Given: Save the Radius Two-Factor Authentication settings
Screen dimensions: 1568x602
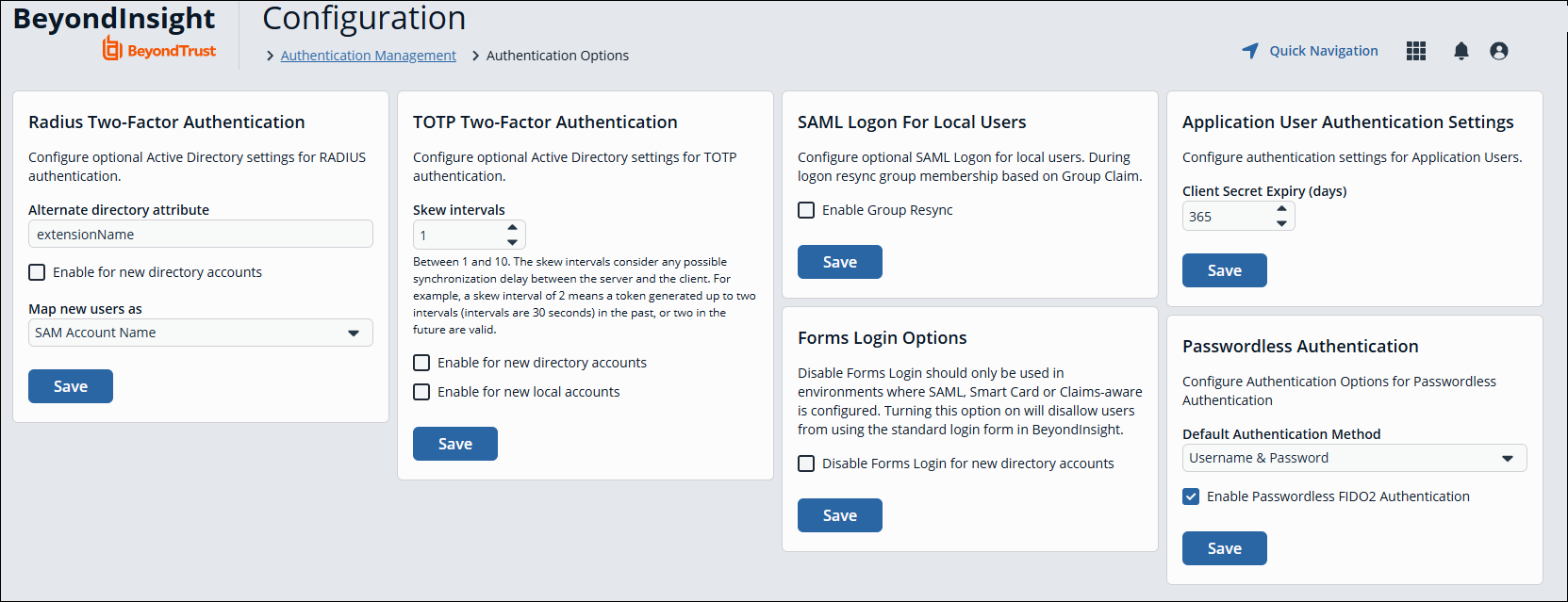Looking at the screenshot, I should 71,386.
